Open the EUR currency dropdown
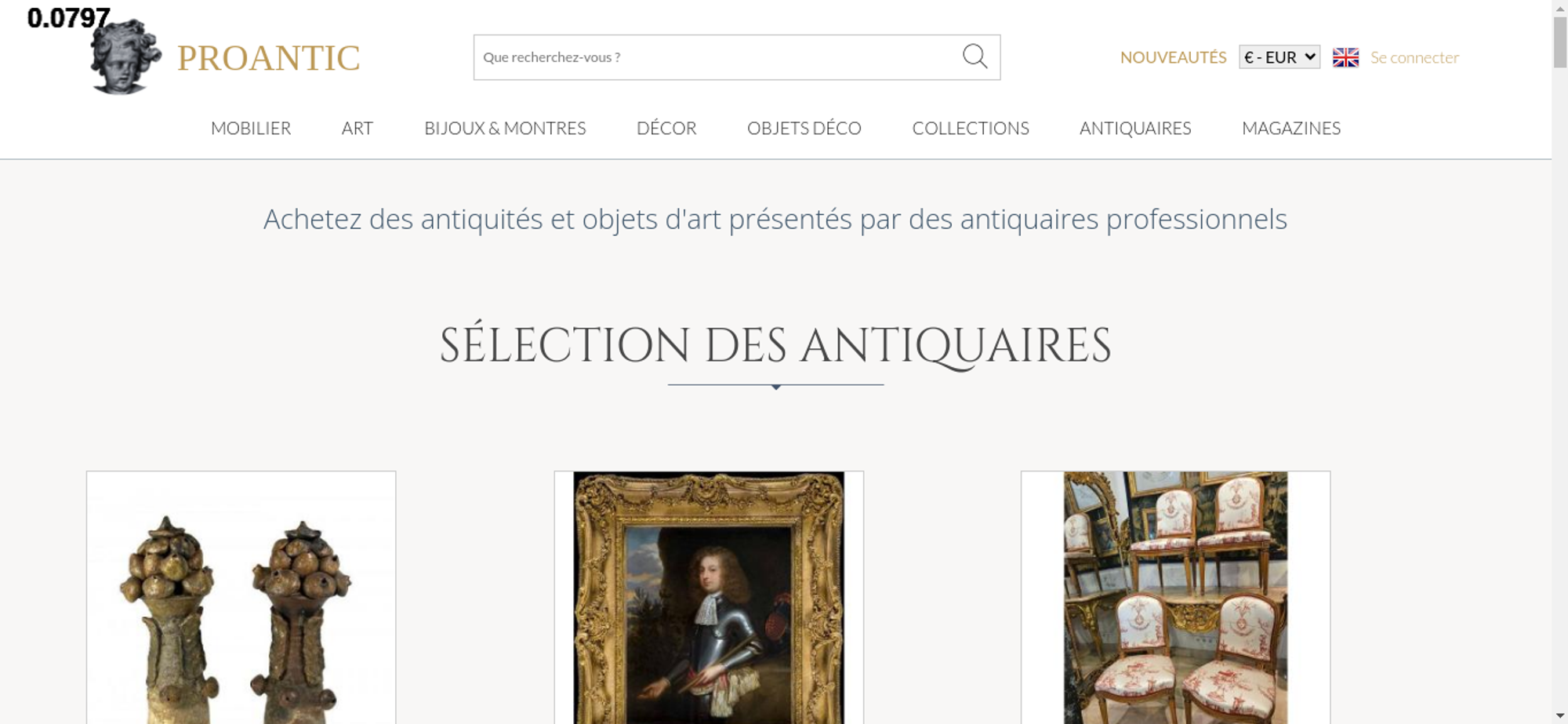1568x724 pixels. [1279, 57]
